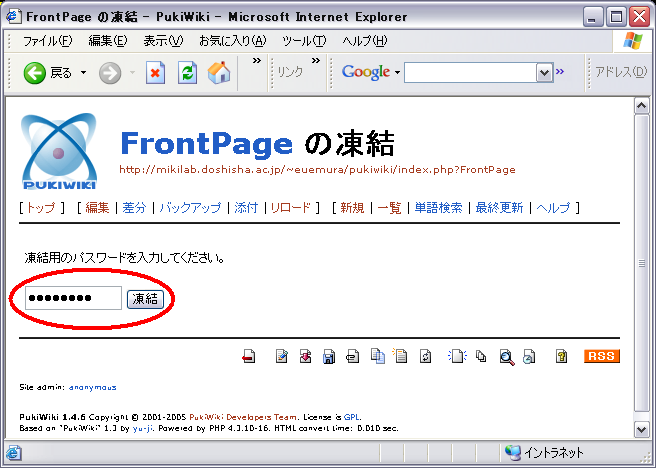Click the Recent changes clock icon
The image size is (656, 468).
pos(529,357)
